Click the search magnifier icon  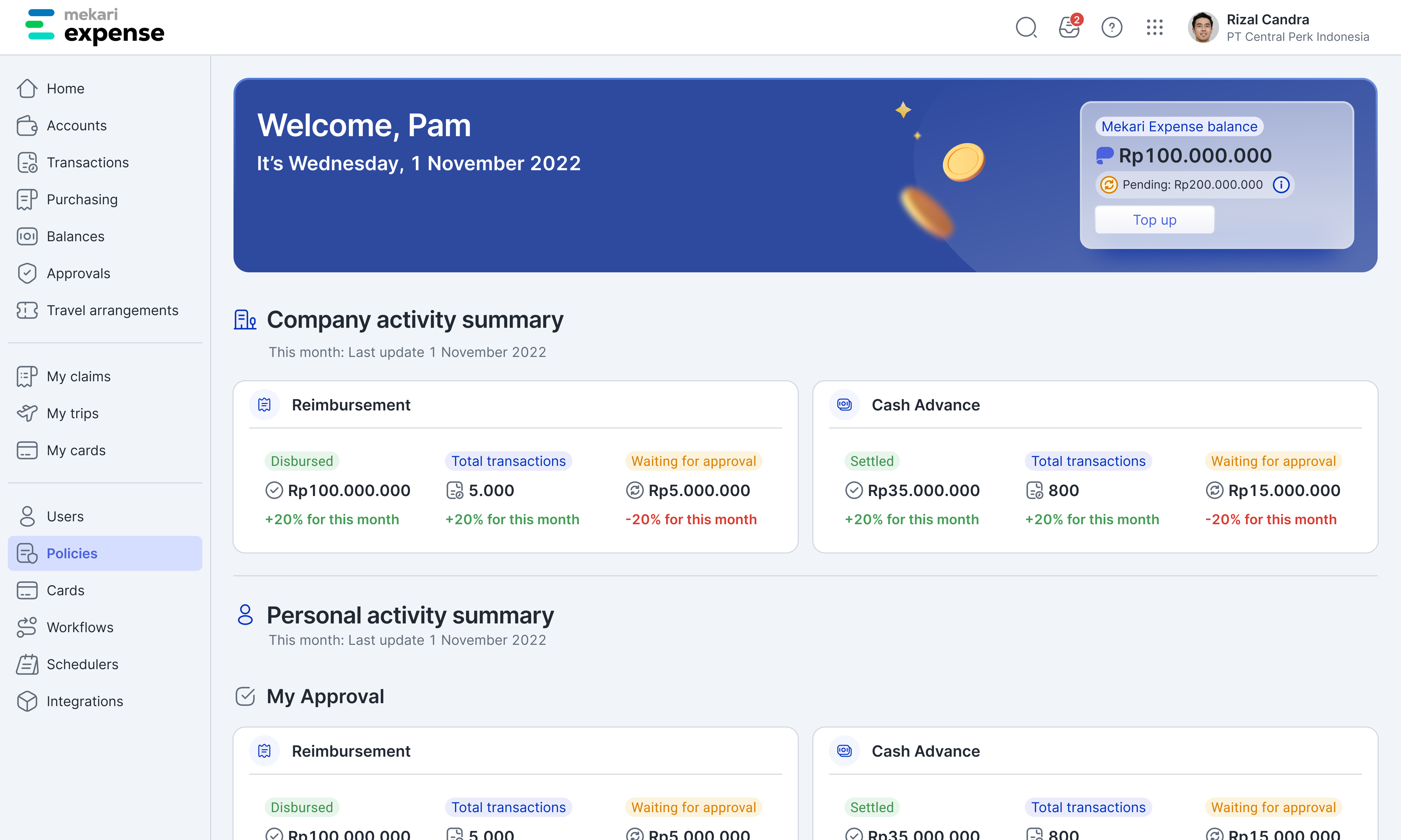[1026, 27]
